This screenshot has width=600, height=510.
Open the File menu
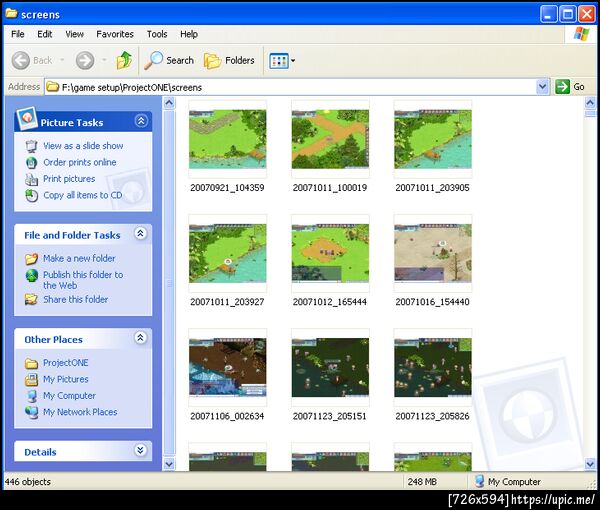(18, 34)
